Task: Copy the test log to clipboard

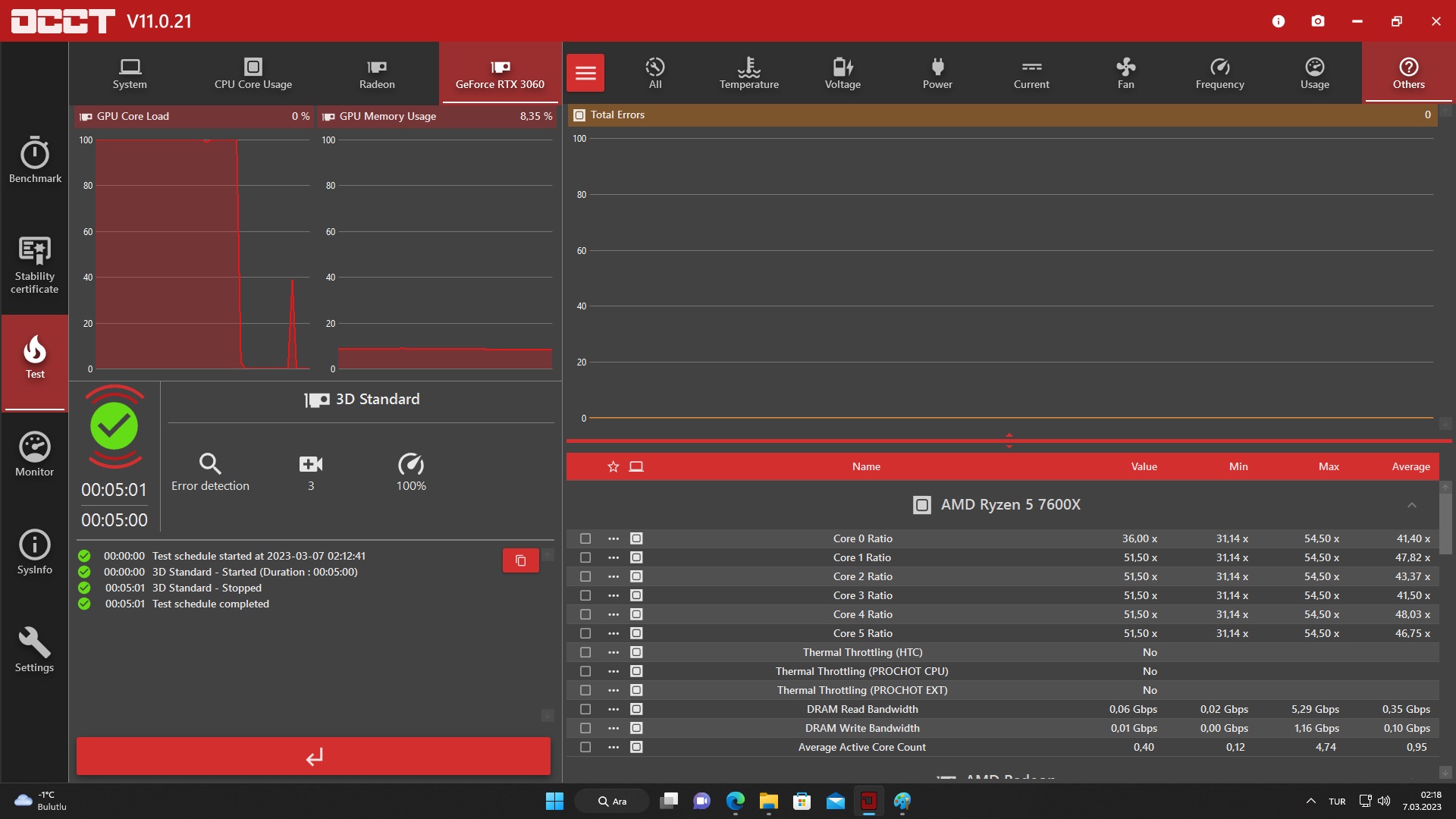Action: click(520, 560)
